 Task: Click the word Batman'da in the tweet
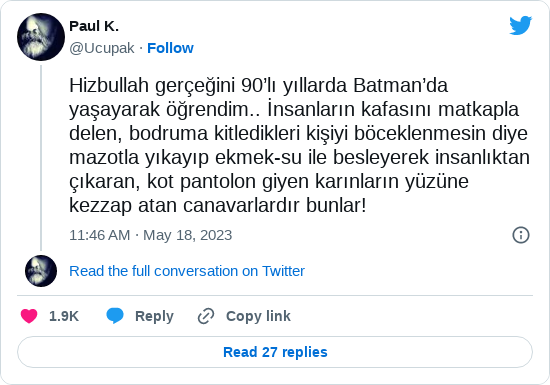[401, 85]
